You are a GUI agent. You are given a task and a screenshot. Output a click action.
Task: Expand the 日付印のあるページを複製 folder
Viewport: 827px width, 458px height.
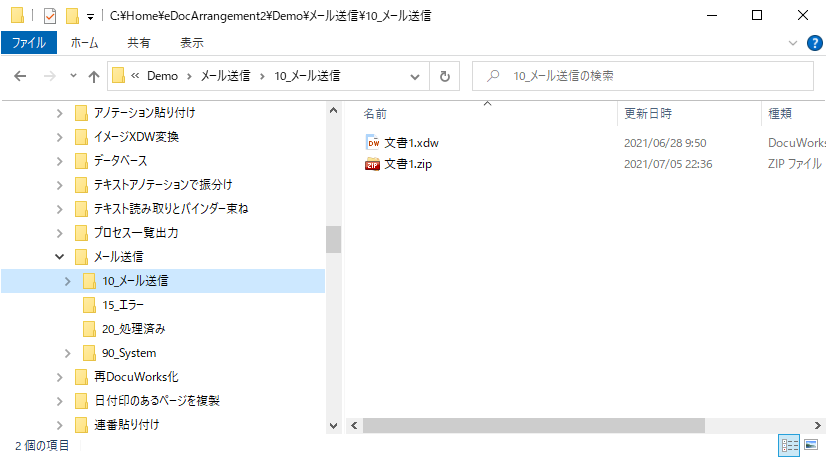[60, 402]
